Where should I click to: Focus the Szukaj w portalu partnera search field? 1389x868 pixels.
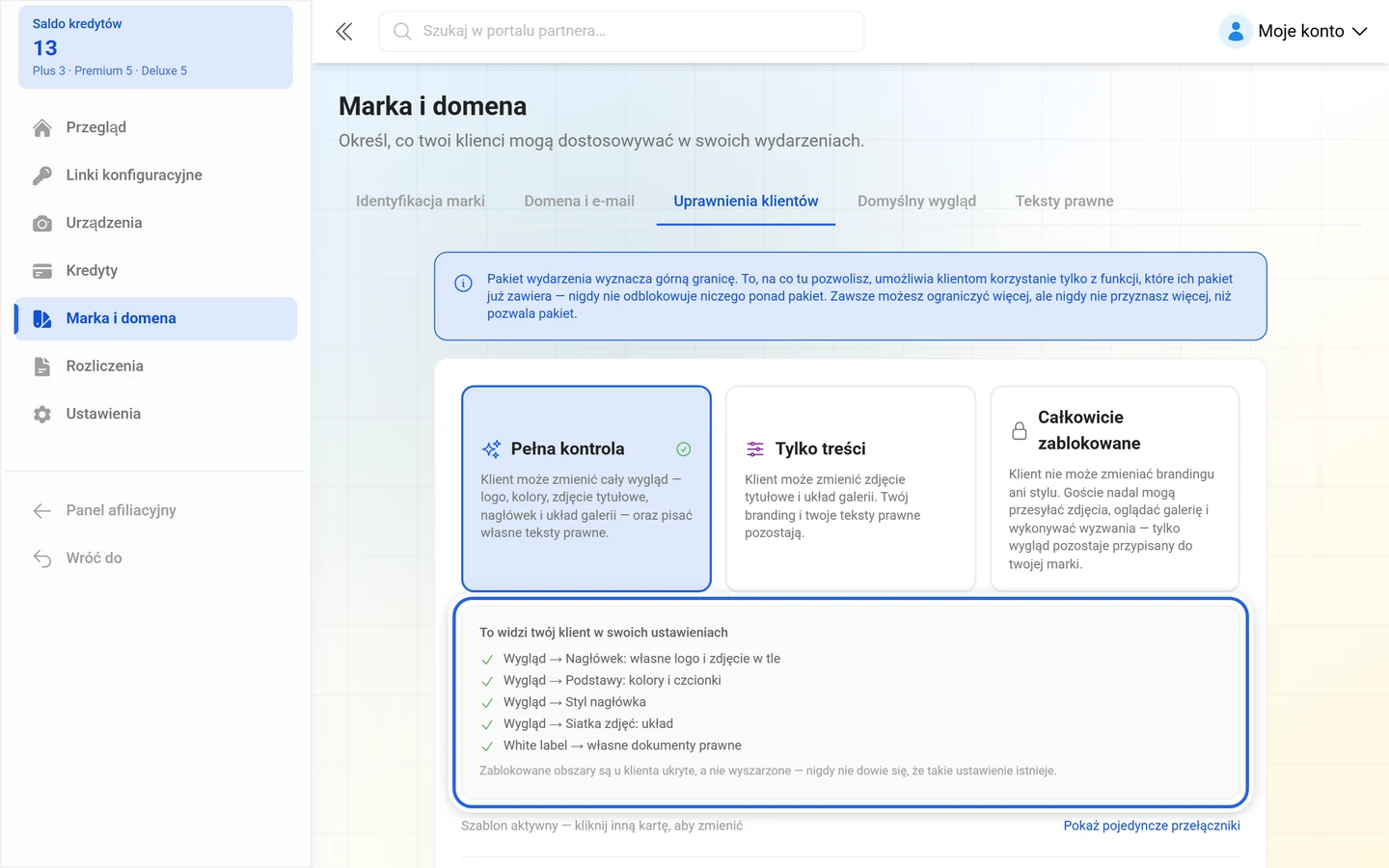click(621, 32)
